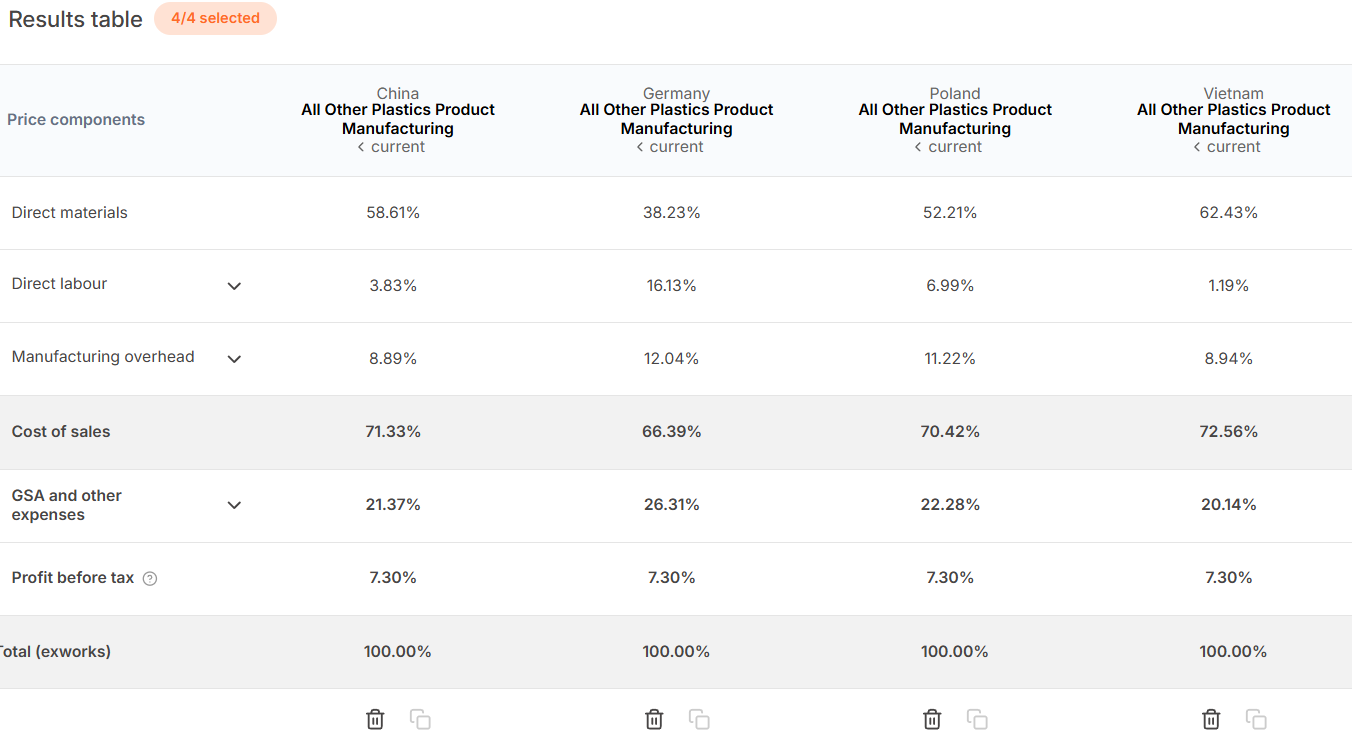
Task: Click the 4/4 selected badge
Action: [215, 18]
